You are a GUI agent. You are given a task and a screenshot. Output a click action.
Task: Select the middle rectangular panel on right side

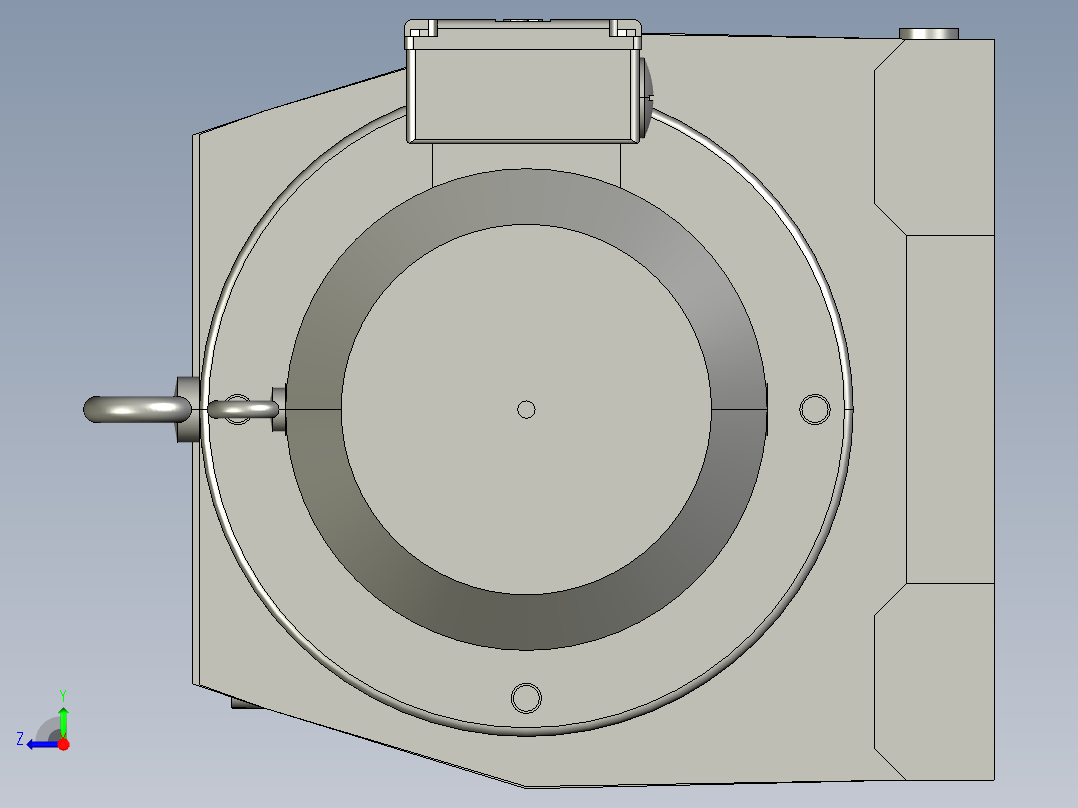coord(950,409)
